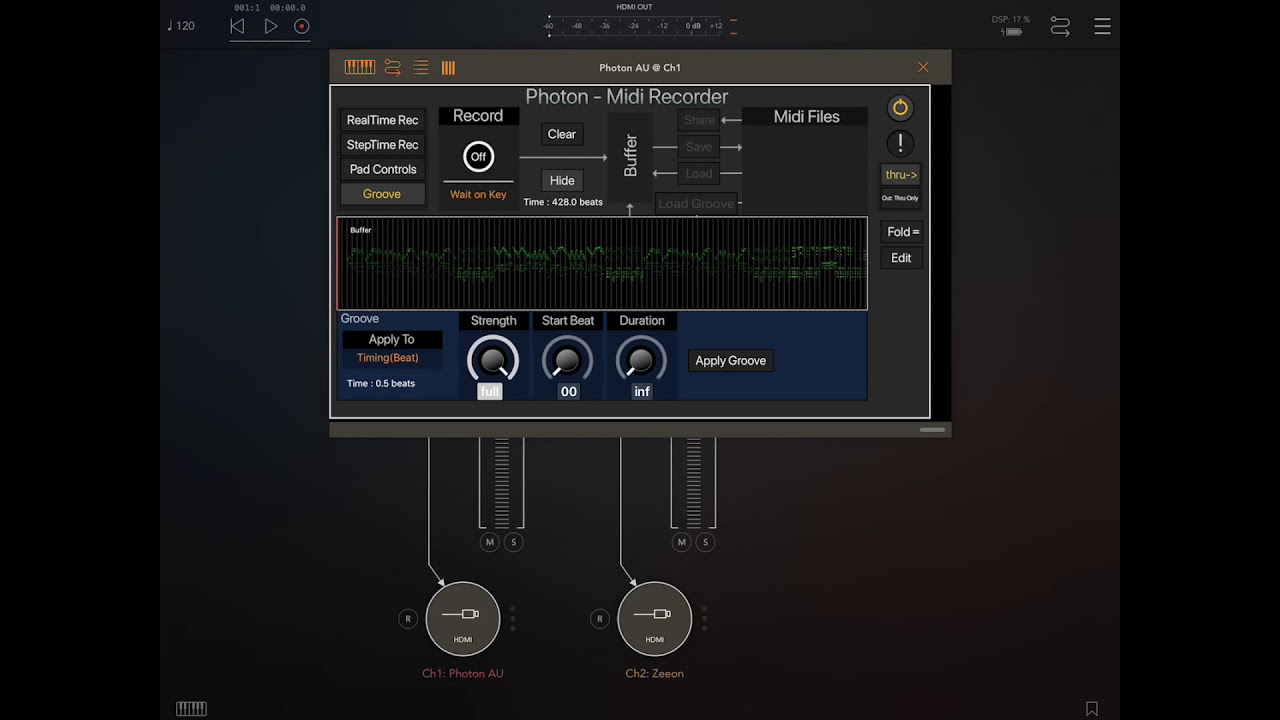Click the Share button
The width and height of the screenshot is (1280, 720).
tap(699, 120)
